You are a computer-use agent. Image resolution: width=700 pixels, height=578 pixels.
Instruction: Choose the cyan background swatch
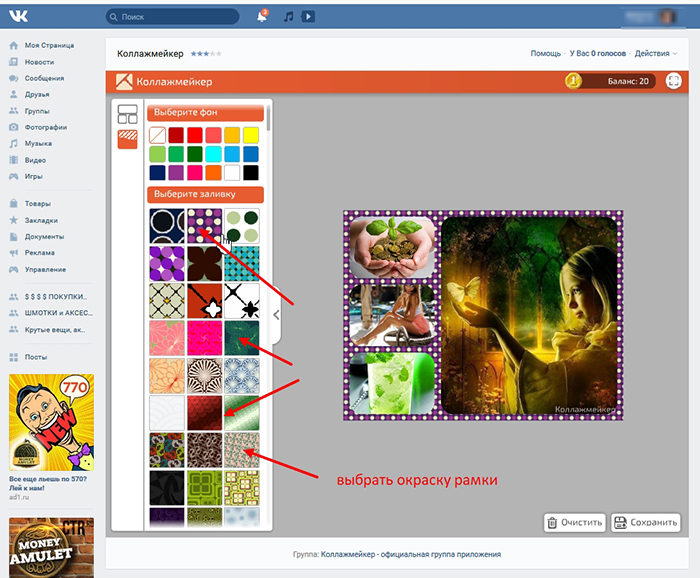pos(213,154)
